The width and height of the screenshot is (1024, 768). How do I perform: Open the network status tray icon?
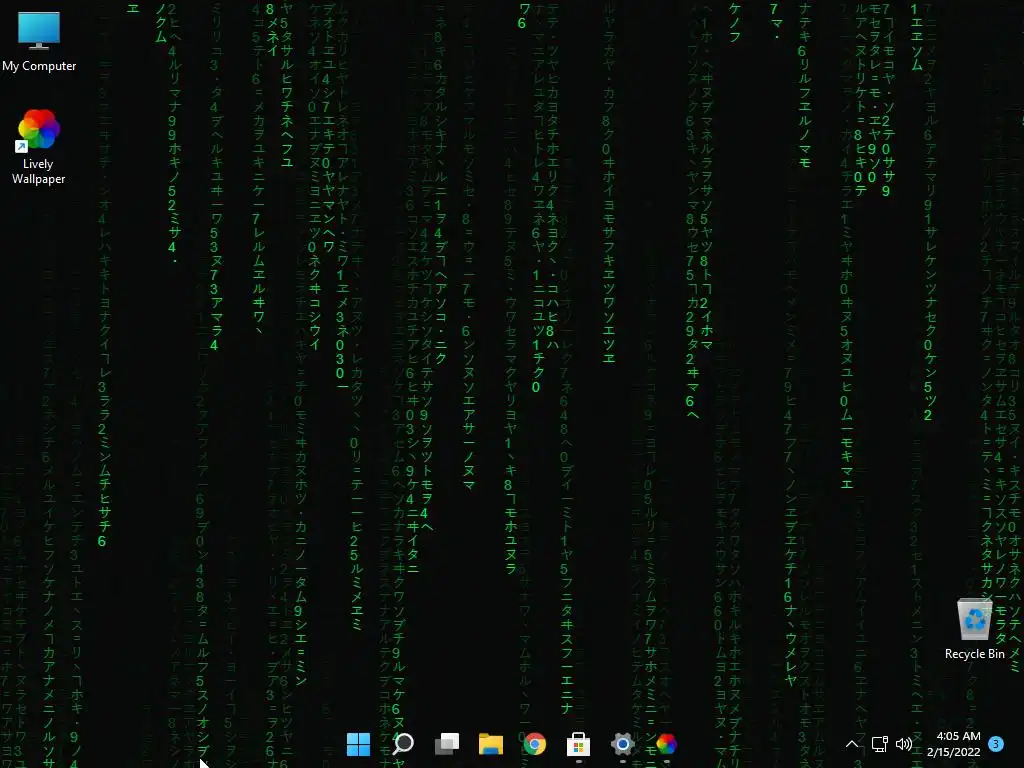pyautogui.click(x=880, y=744)
